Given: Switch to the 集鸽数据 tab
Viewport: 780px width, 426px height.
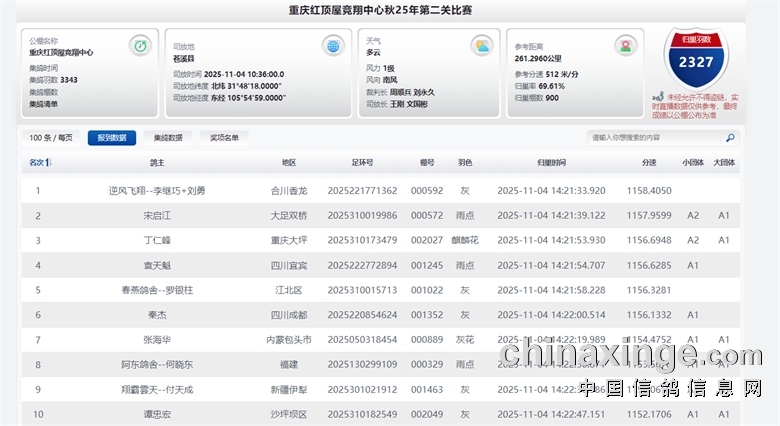Looking at the screenshot, I should pos(168,138).
